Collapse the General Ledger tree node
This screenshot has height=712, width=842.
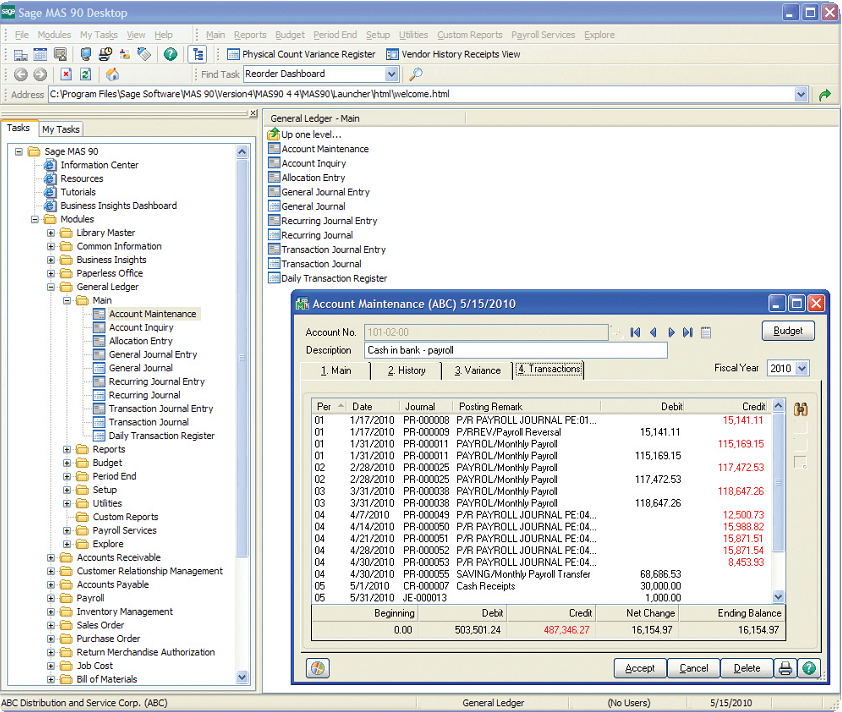click(x=50, y=287)
